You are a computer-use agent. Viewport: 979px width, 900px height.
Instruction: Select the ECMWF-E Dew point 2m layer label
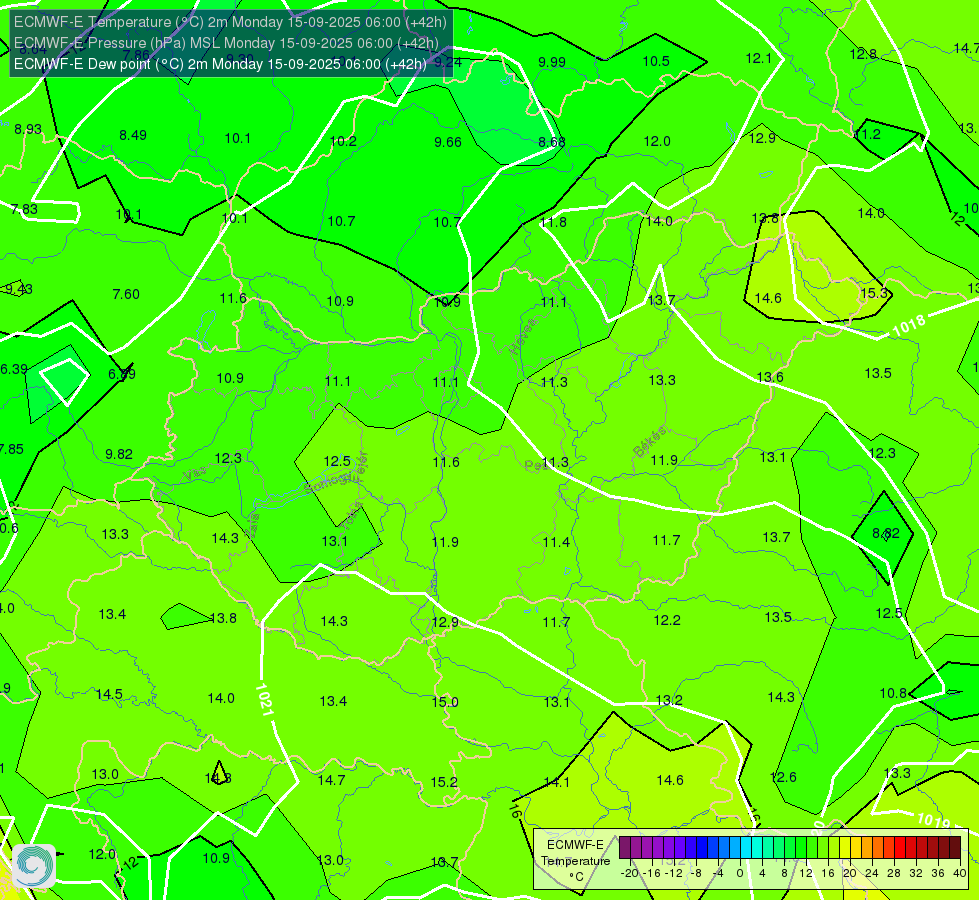tap(220, 64)
